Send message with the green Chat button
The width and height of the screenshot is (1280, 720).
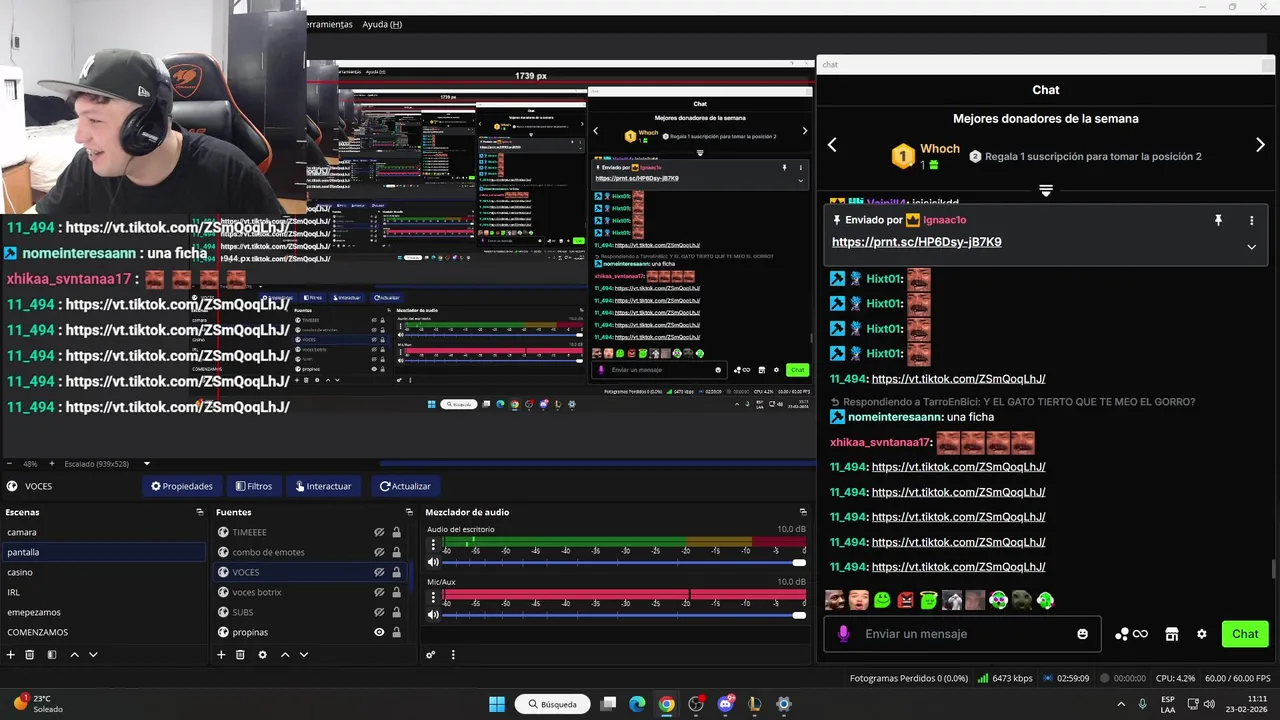1245,634
